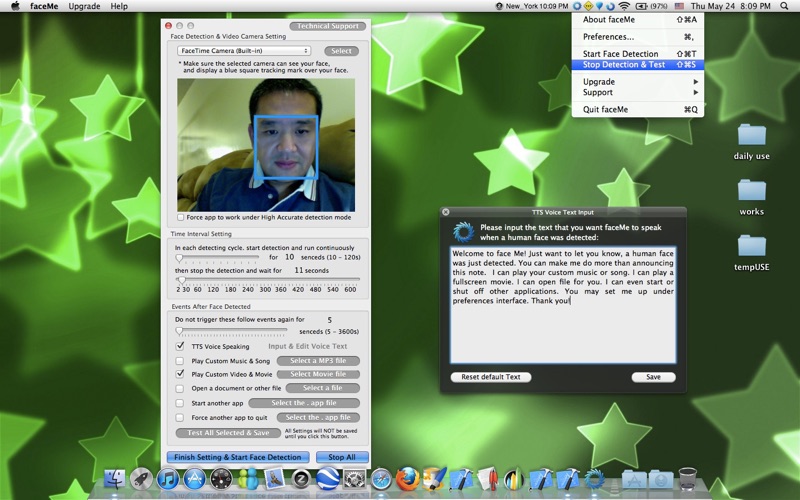Click Finish Setting & Start Face Detection

[x=238, y=457]
